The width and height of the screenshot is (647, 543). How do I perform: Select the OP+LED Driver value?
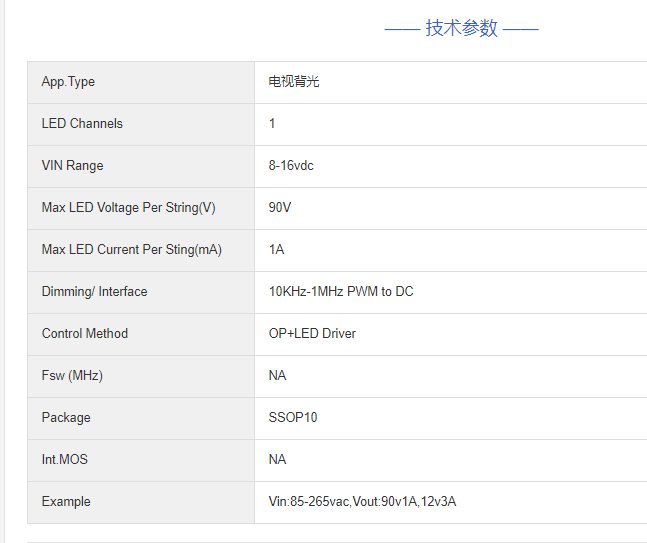pyautogui.click(x=312, y=334)
